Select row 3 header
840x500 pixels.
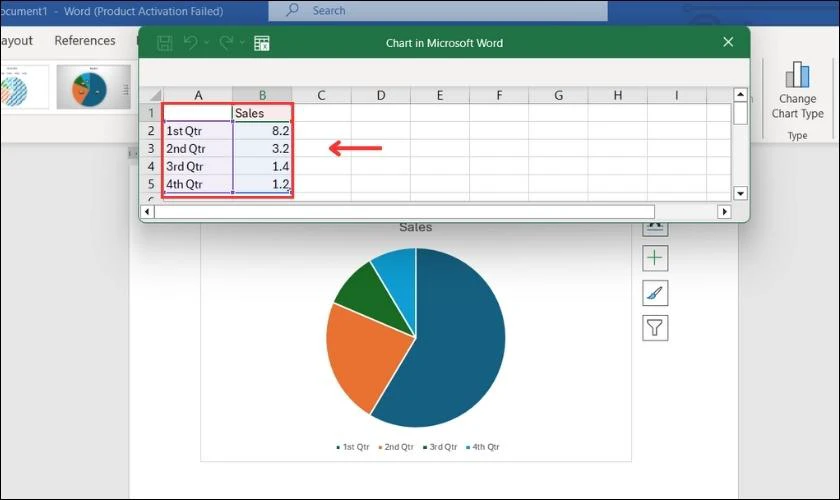tap(151, 148)
